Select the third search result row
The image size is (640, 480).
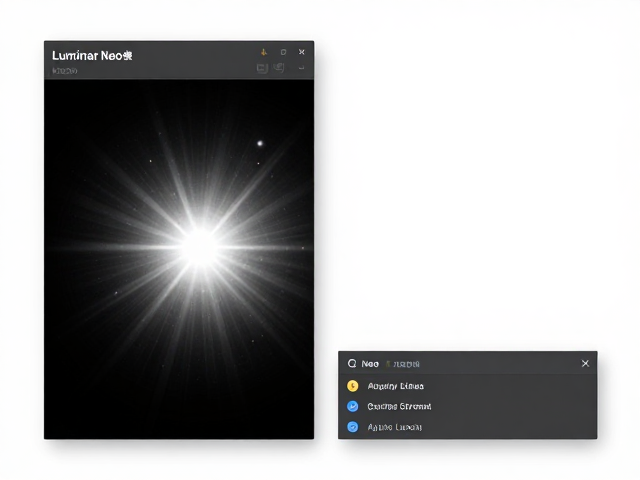point(468,427)
